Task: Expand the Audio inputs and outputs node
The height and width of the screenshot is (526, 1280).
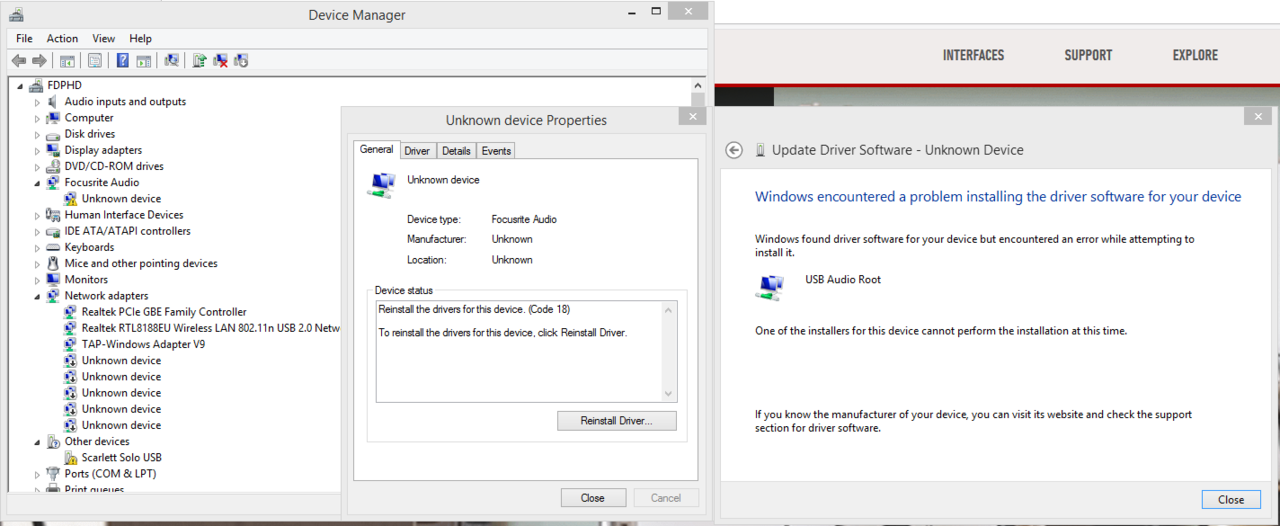Action: point(38,102)
